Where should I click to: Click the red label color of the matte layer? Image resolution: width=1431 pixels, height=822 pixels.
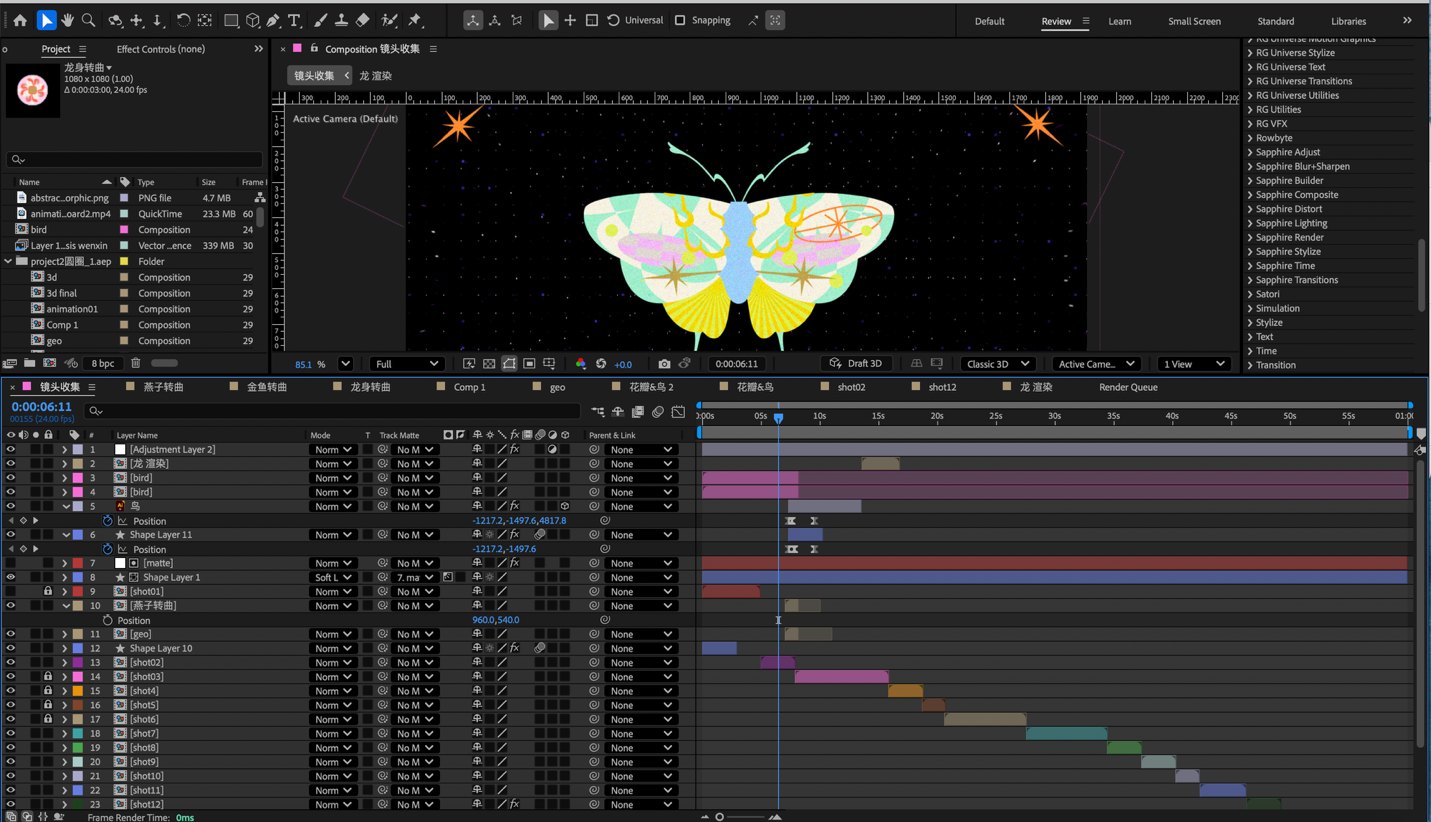pyautogui.click(x=78, y=564)
